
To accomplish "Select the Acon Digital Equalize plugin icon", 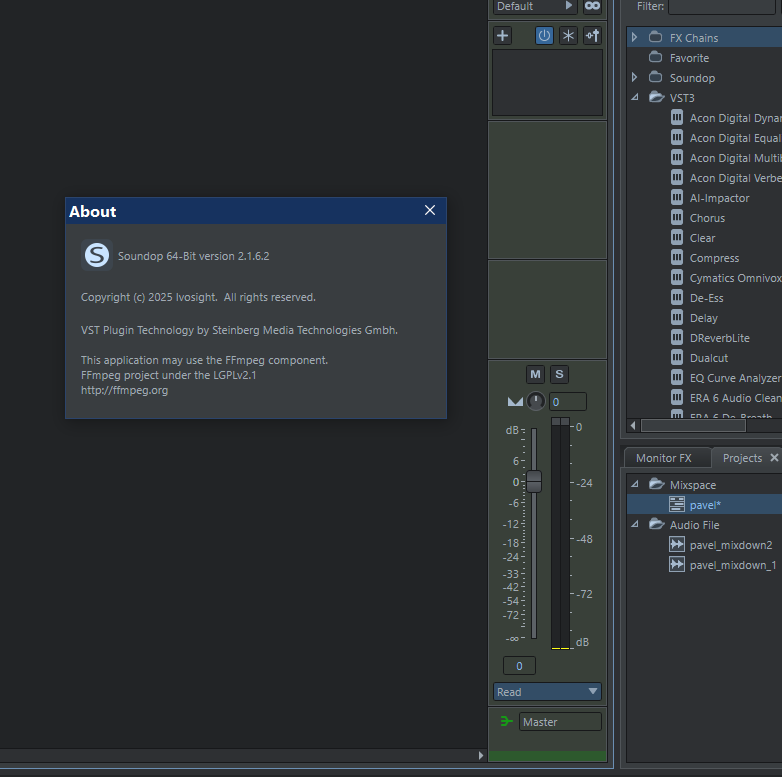I will (677, 138).
